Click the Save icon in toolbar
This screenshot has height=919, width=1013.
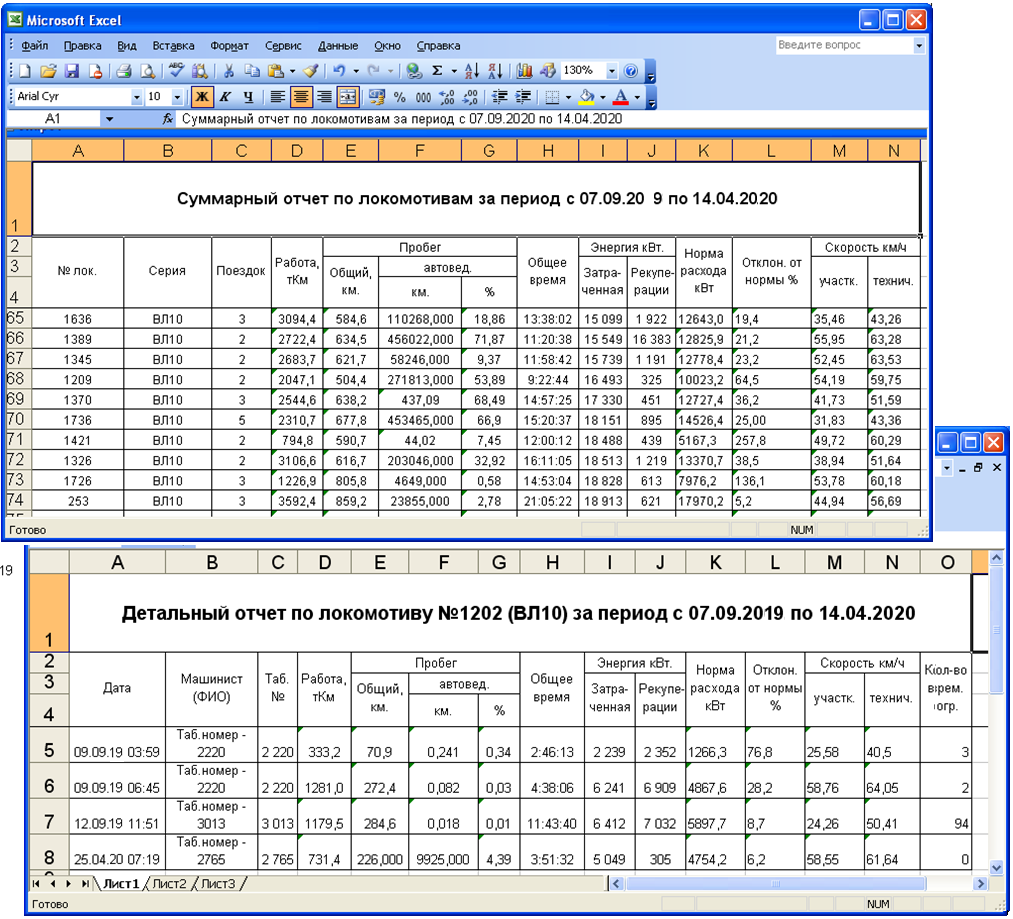point(71,72)
